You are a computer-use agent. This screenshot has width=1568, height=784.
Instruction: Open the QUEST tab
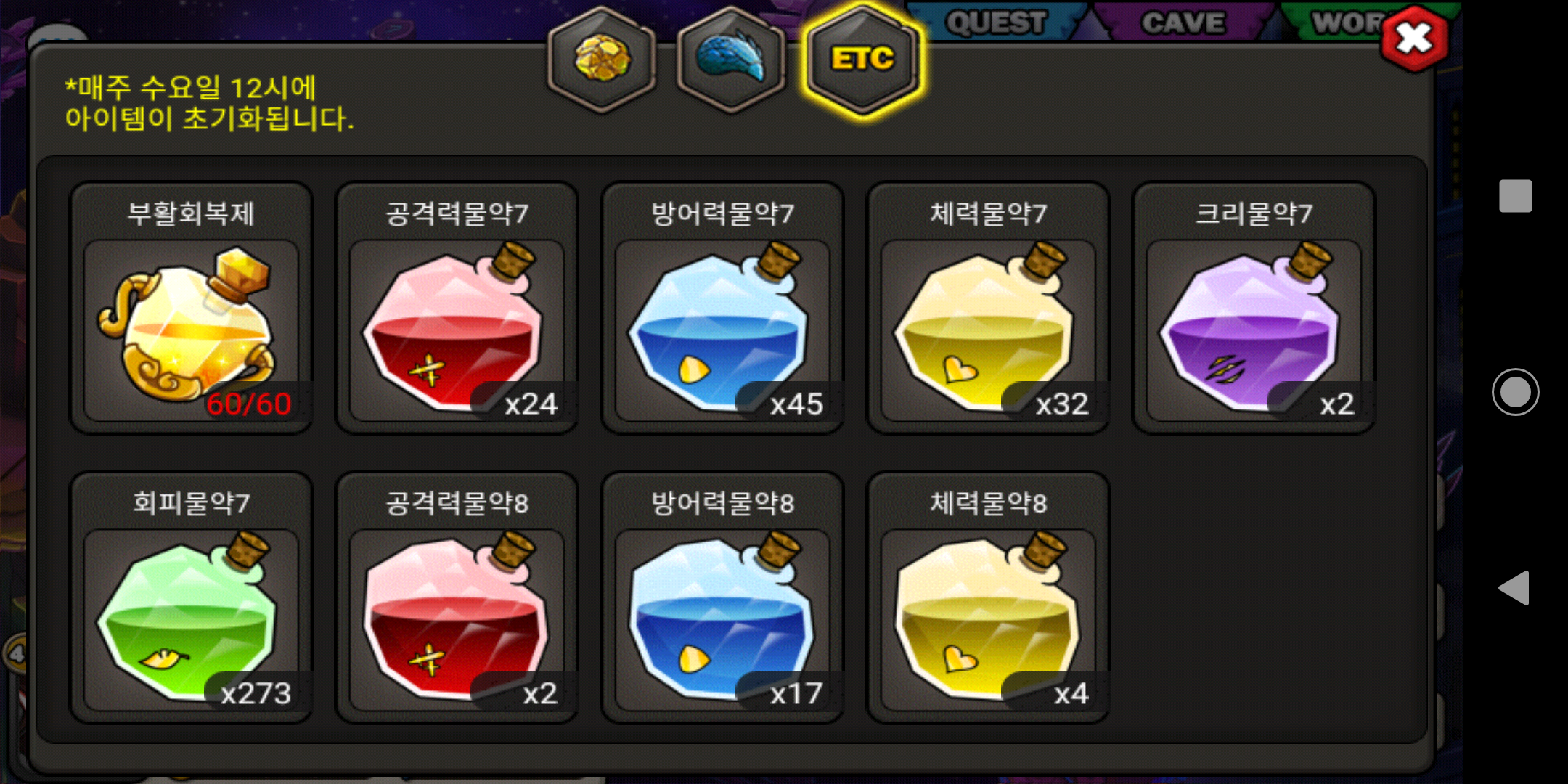pos(996,22)
